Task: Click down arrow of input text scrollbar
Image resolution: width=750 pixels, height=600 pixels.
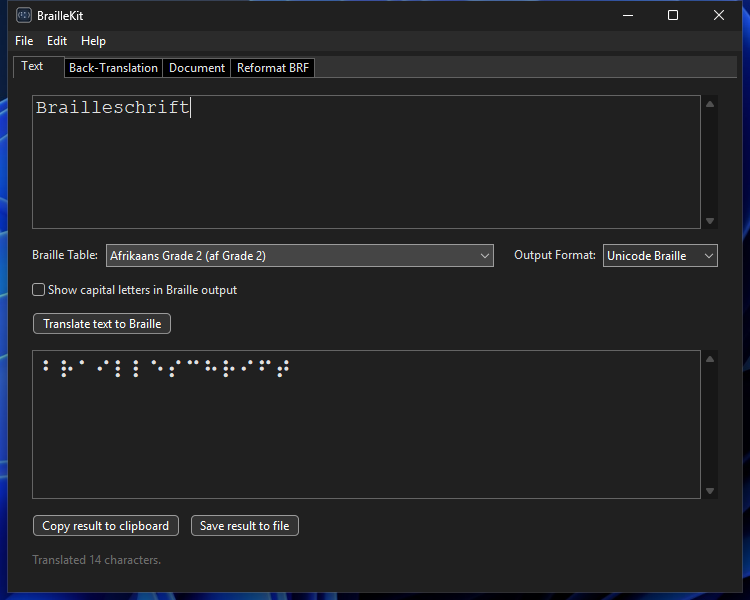Action: pos(710,221)
